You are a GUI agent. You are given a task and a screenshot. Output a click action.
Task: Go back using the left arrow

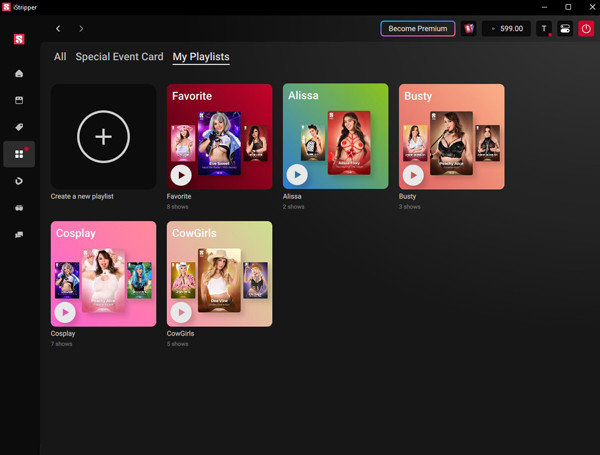pos(58,29)
